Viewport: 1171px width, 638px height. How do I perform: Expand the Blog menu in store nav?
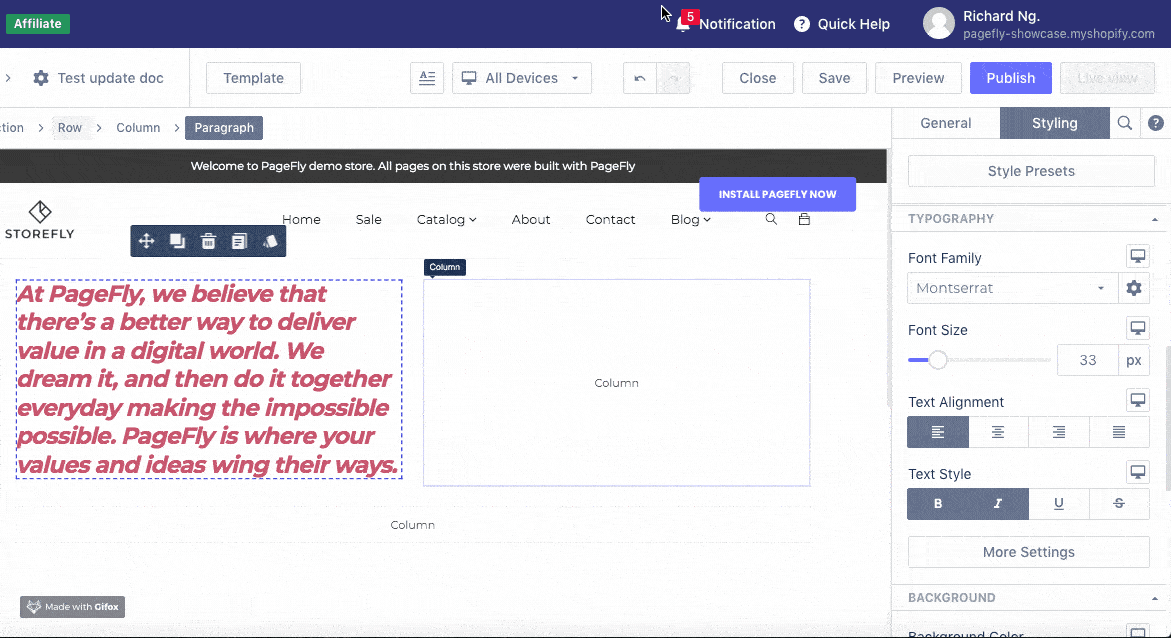click(690, 219)
